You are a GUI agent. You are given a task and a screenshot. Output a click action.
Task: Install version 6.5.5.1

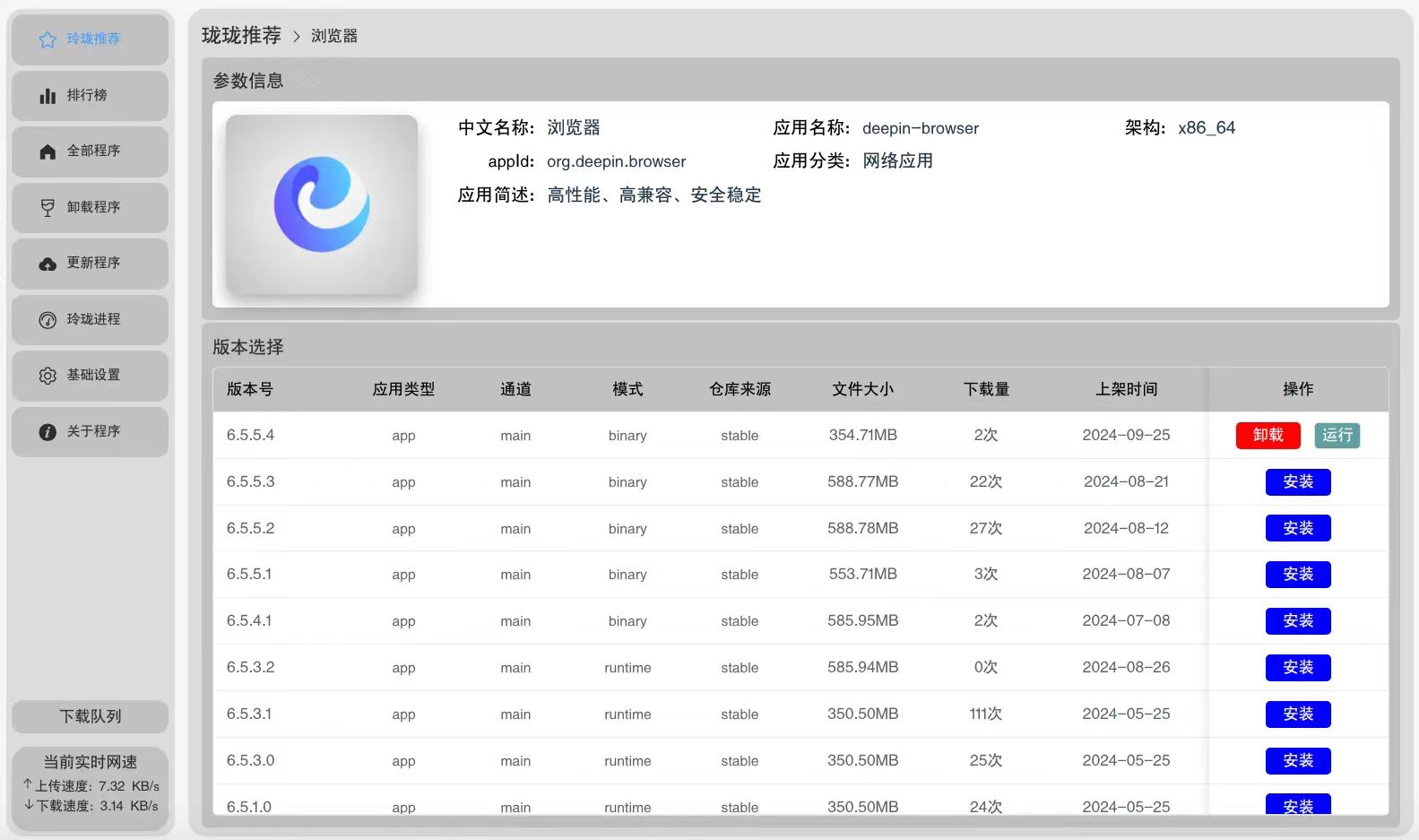(1298, 574)
